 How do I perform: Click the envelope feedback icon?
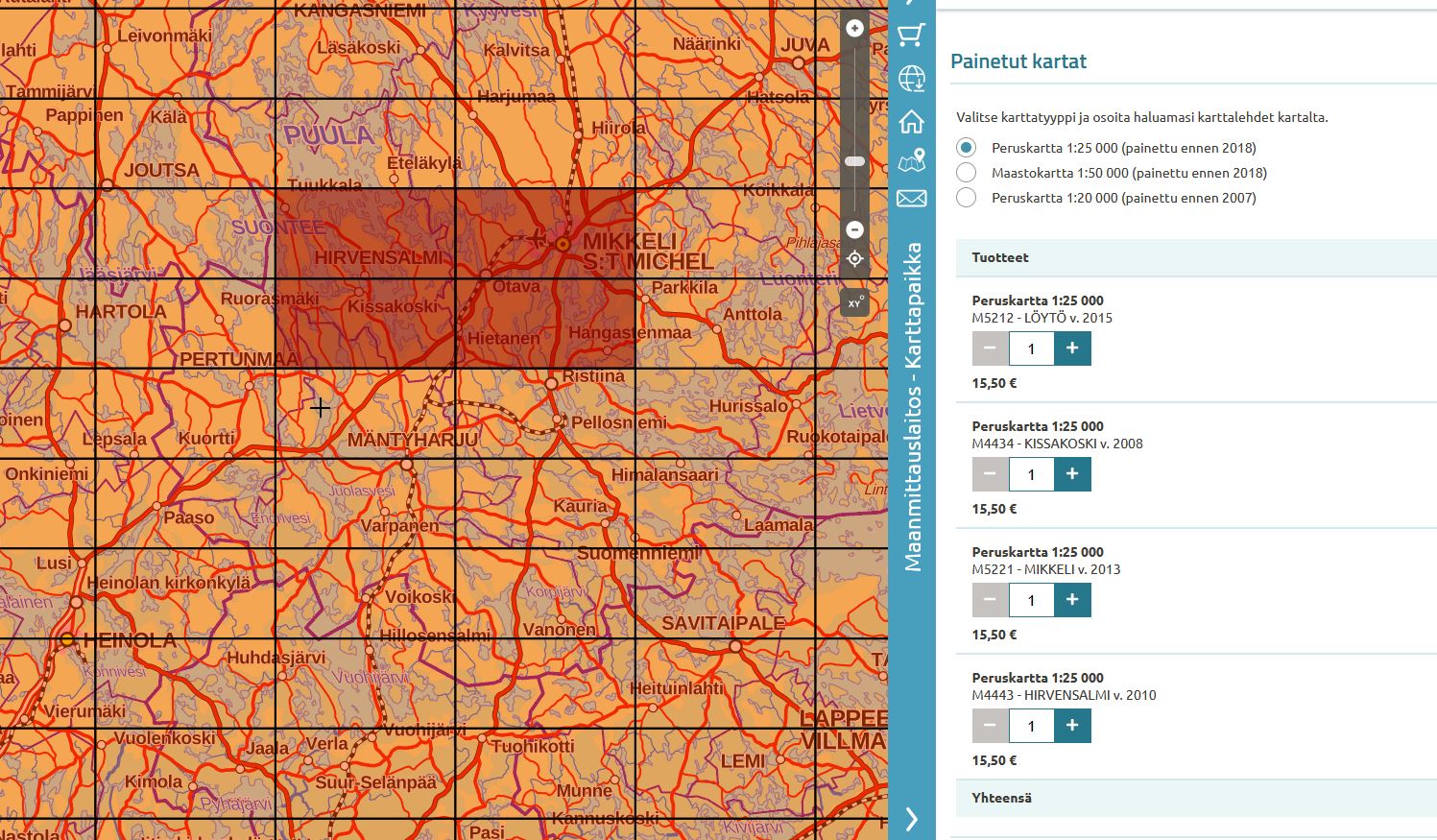[x=911, y=199]
